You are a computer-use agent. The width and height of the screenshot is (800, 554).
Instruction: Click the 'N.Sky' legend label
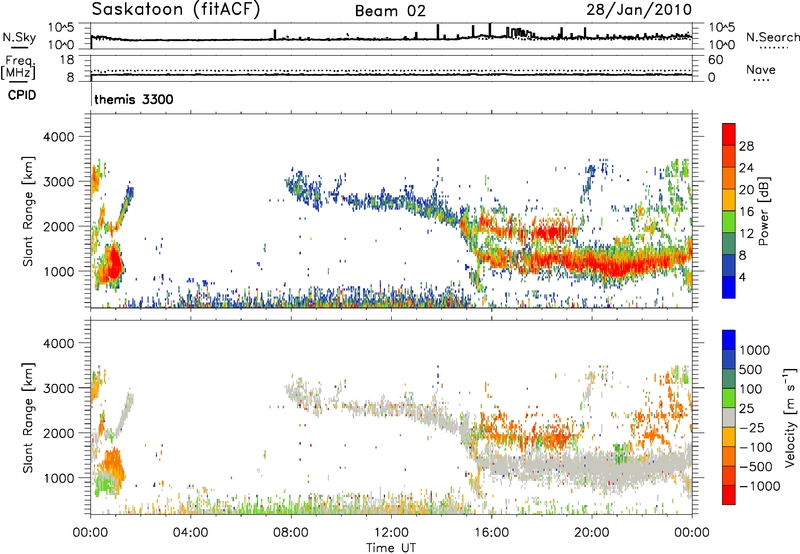coord(19,37)
